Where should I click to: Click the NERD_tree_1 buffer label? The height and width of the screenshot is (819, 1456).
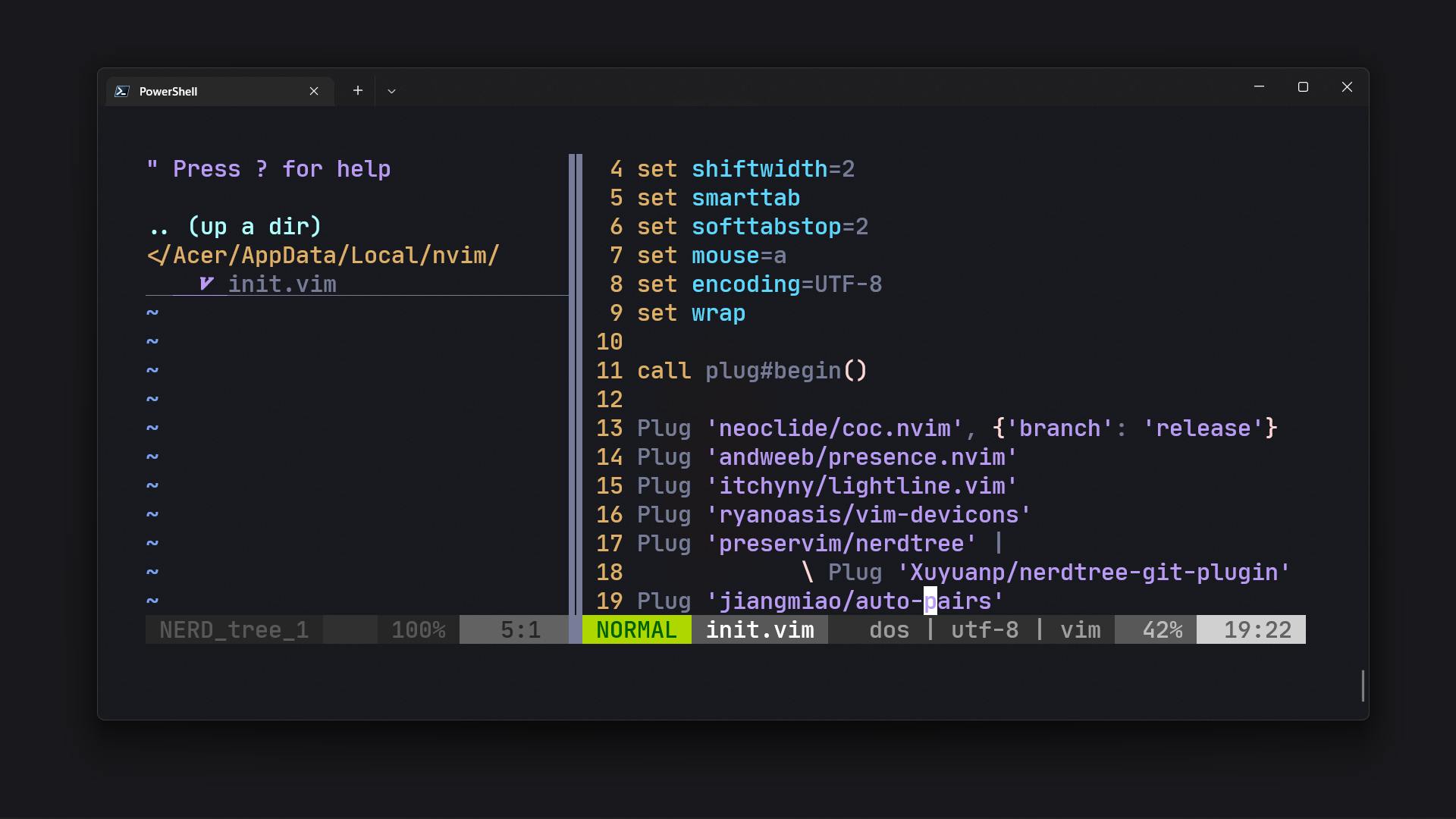(x=233, y=629)
